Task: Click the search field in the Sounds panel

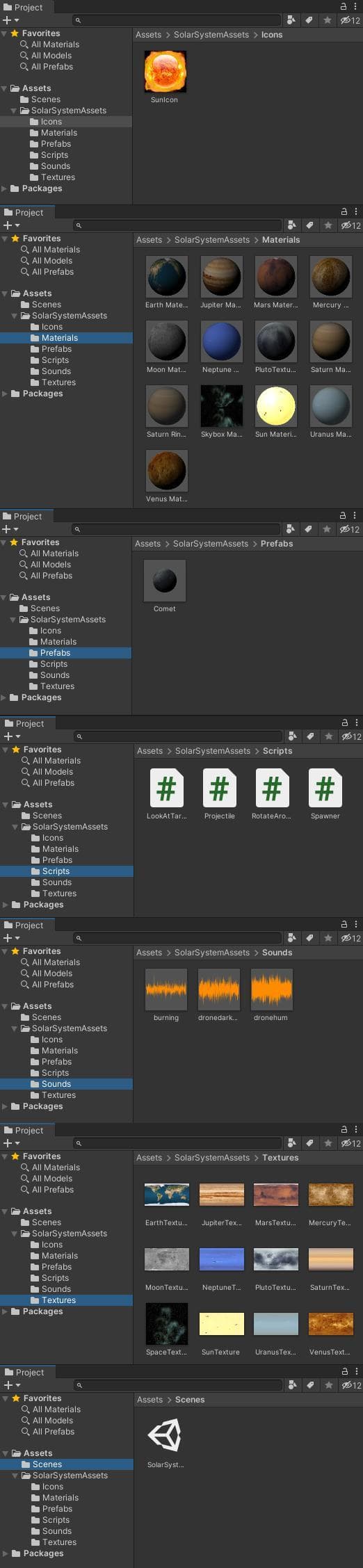Action: (177, 938)
